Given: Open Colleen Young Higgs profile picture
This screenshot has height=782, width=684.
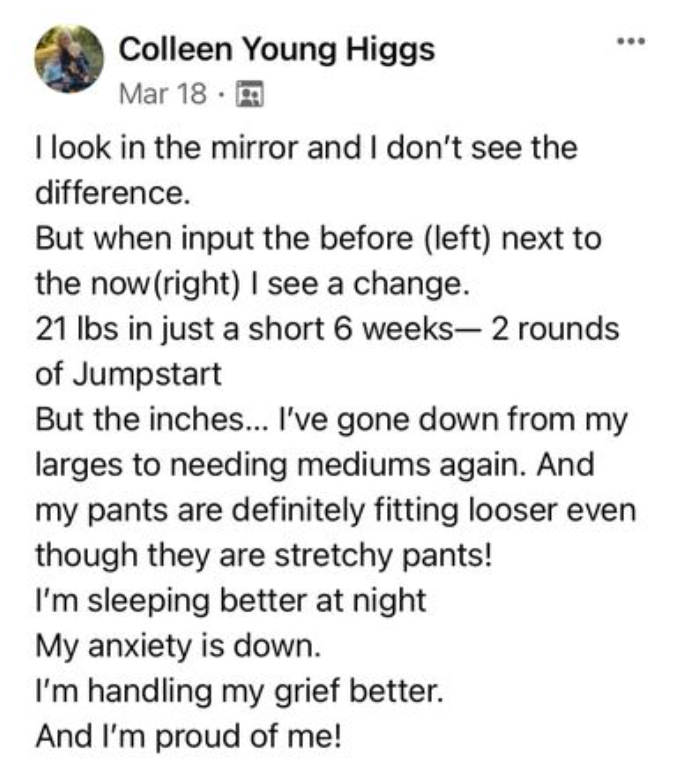Looking at the screenshot, I should (69, 59).
